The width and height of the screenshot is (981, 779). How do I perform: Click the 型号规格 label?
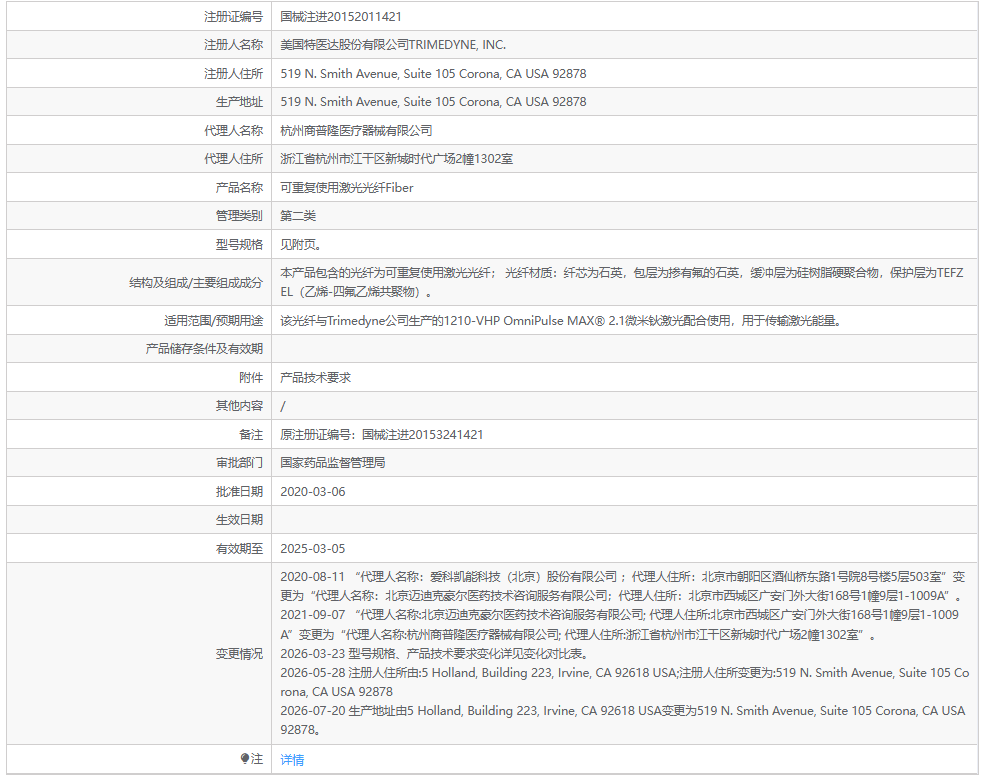click(x=240, y=245)
